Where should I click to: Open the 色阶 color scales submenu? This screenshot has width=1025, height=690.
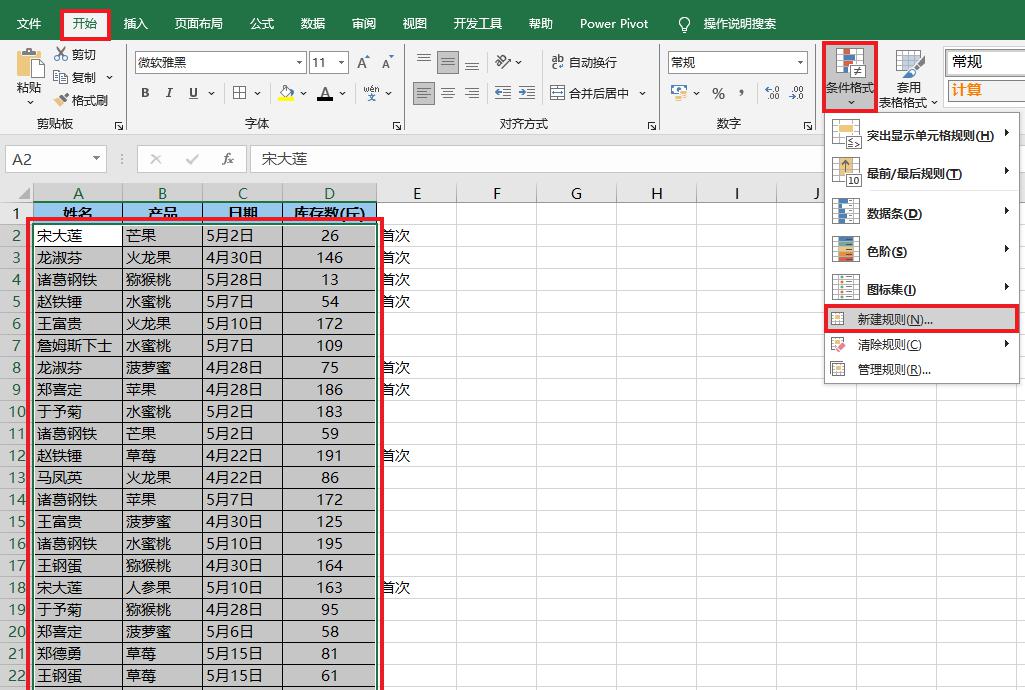click(x=921, y=250)
